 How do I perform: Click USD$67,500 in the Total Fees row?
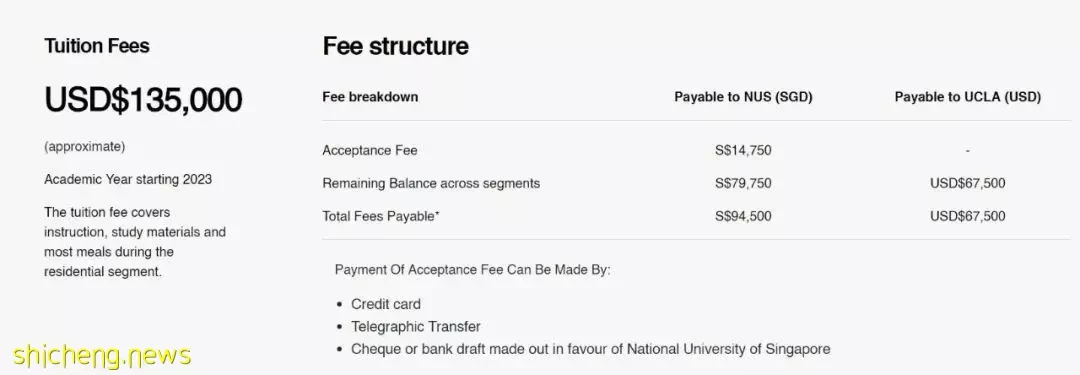(968, 216)
